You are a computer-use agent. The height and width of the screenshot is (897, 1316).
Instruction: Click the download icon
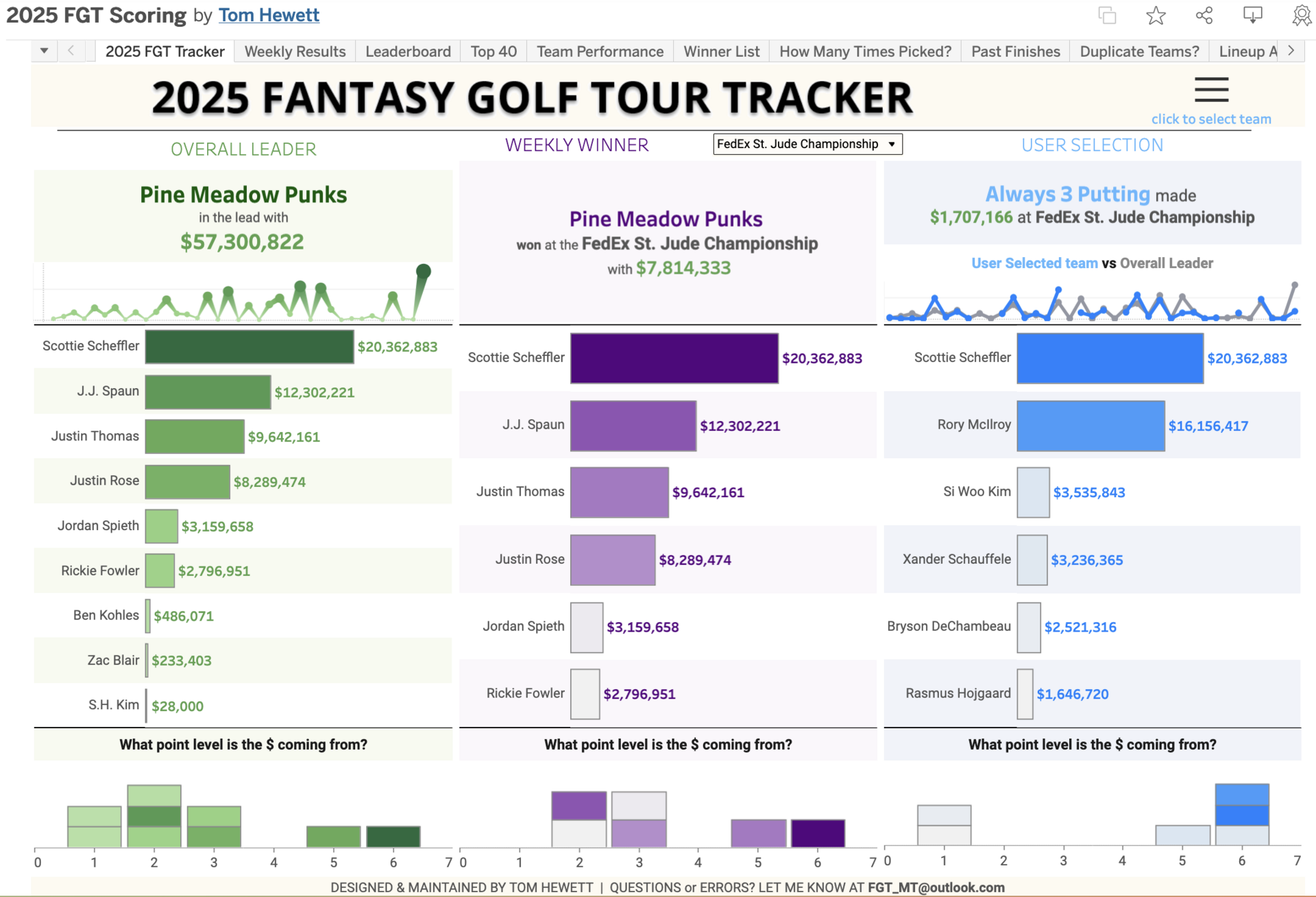[1252, 15]
